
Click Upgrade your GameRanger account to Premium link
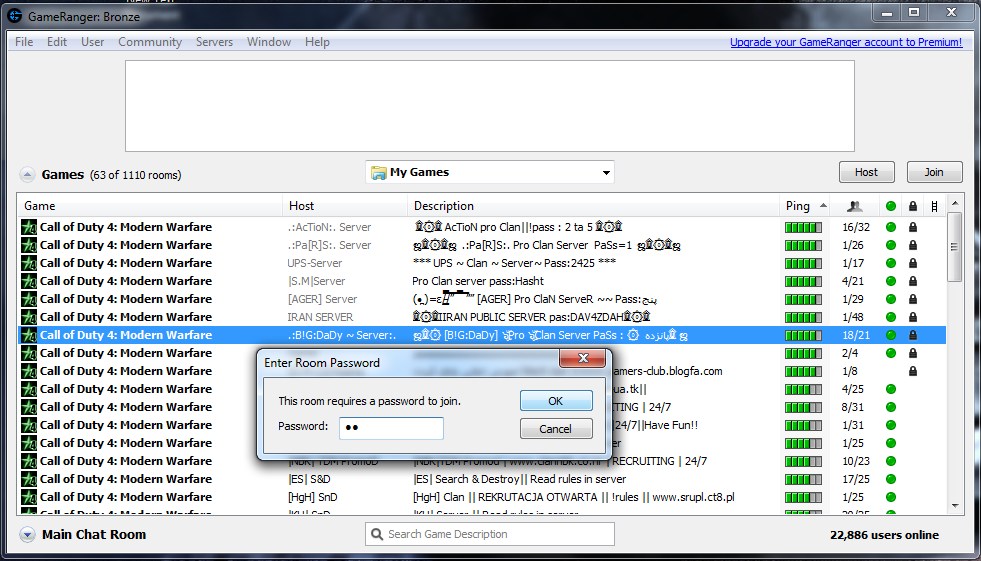pyautogui.click(x=846, y=42)
